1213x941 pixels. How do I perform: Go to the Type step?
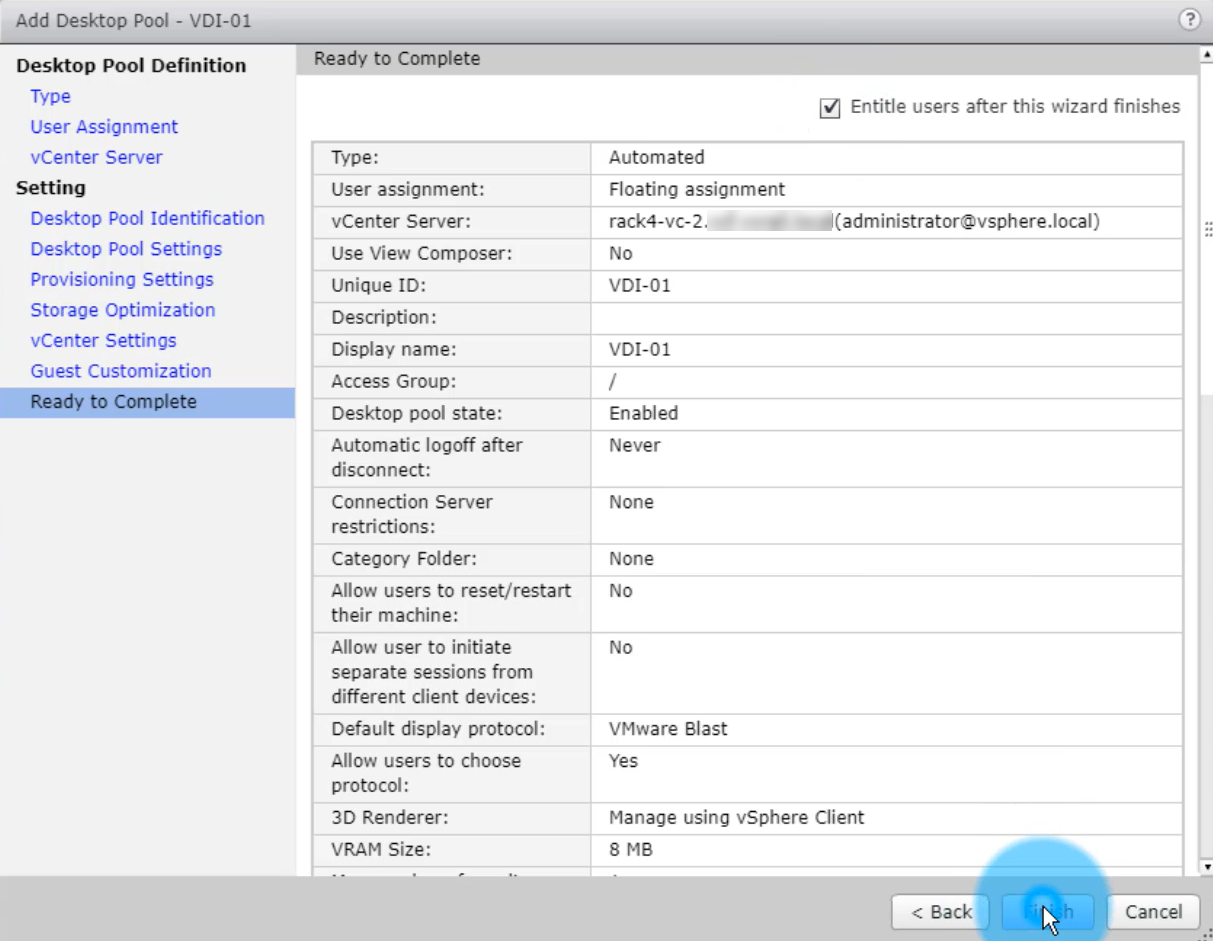(50, 96)
